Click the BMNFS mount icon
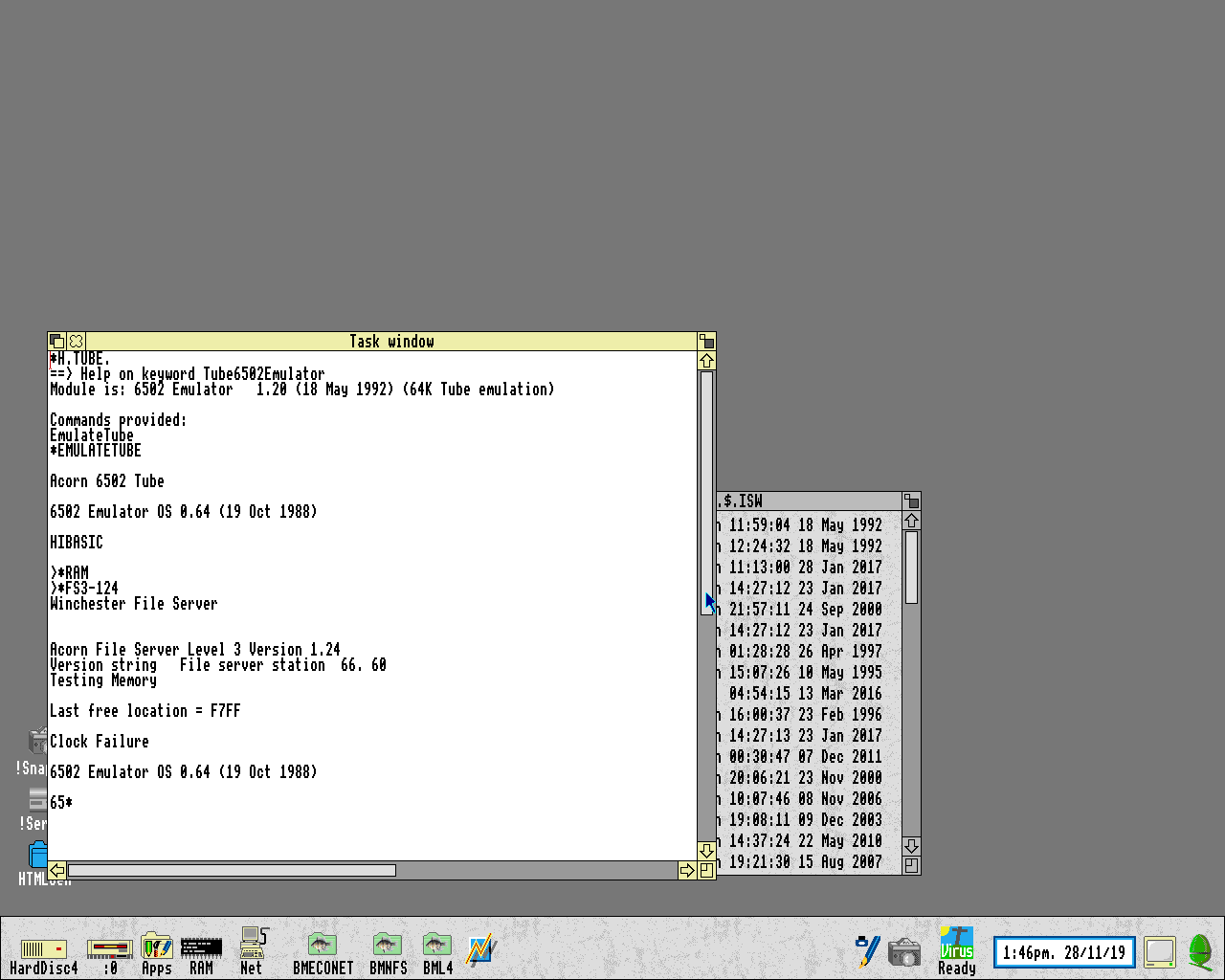Screen dimensions: 1225x980 [388, 946]
